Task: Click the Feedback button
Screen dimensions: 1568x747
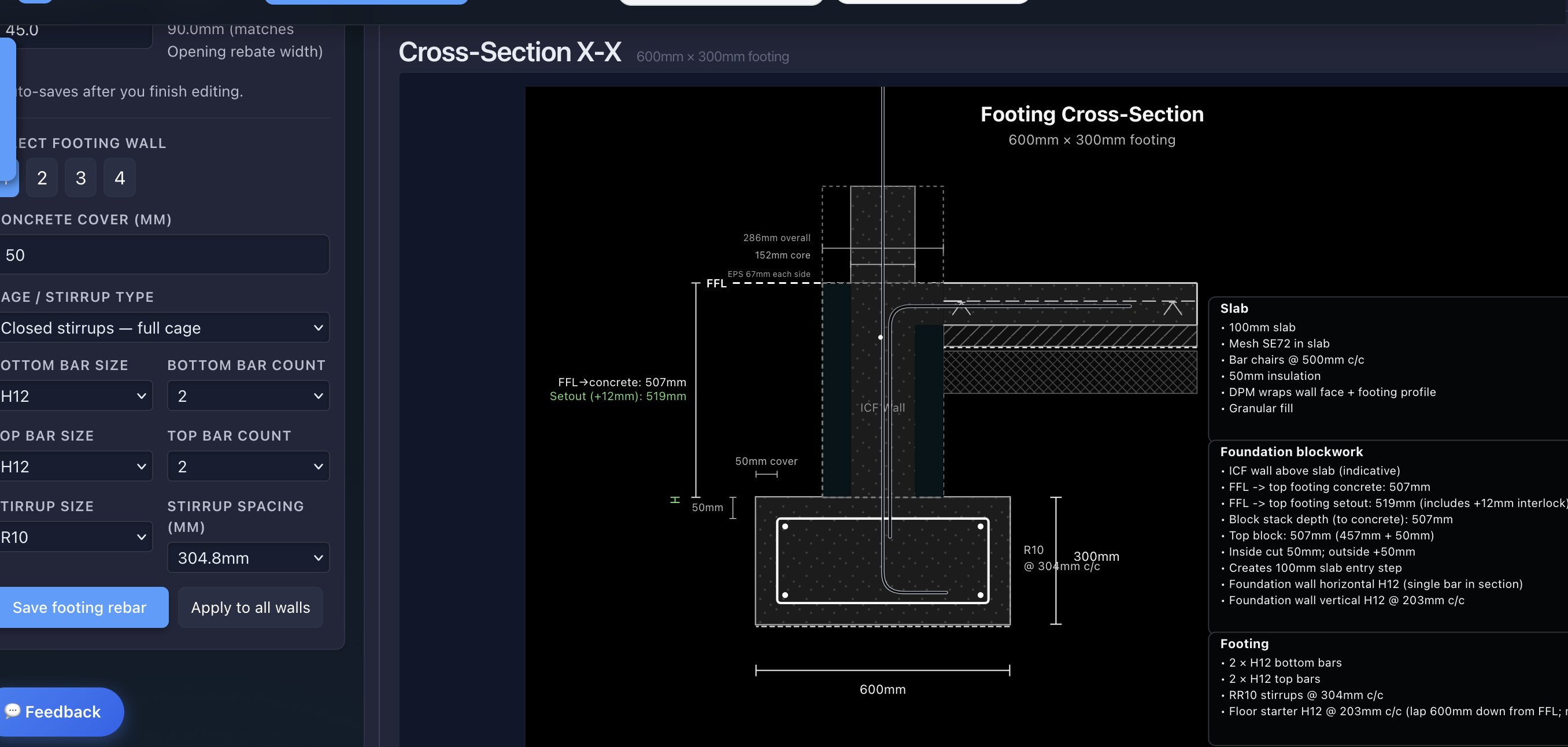Action: click(61, 711)
